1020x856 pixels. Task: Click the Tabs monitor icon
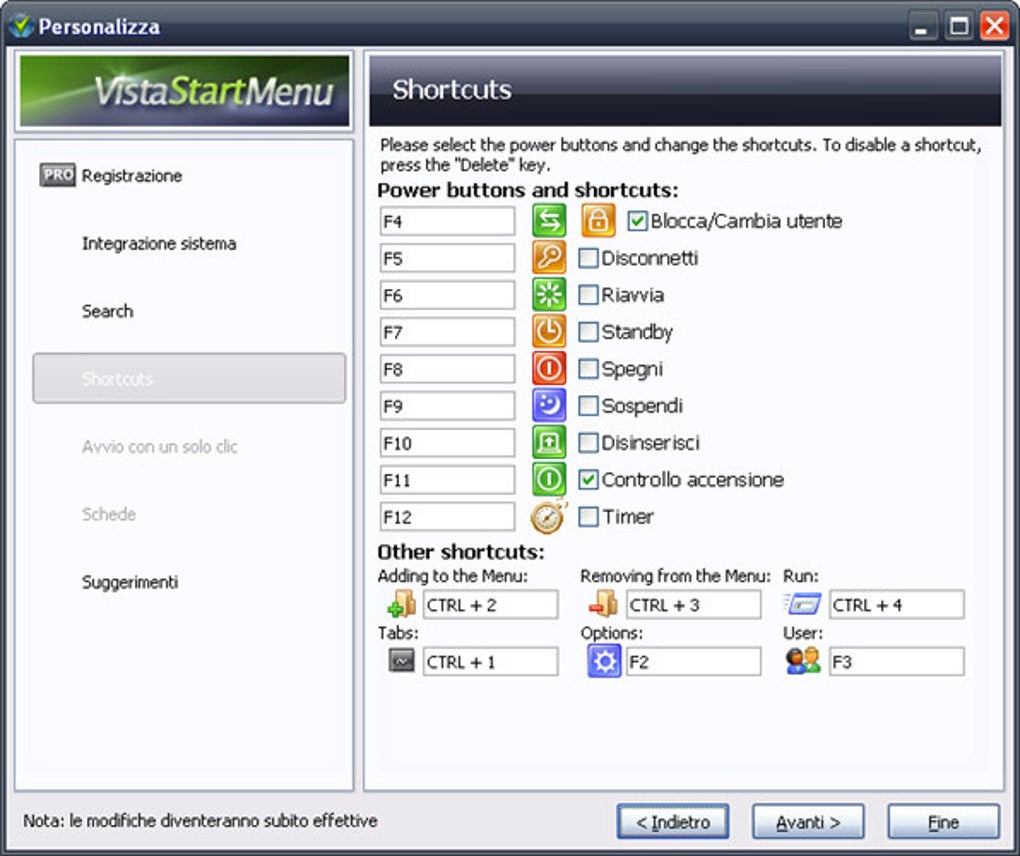point(401,661)
